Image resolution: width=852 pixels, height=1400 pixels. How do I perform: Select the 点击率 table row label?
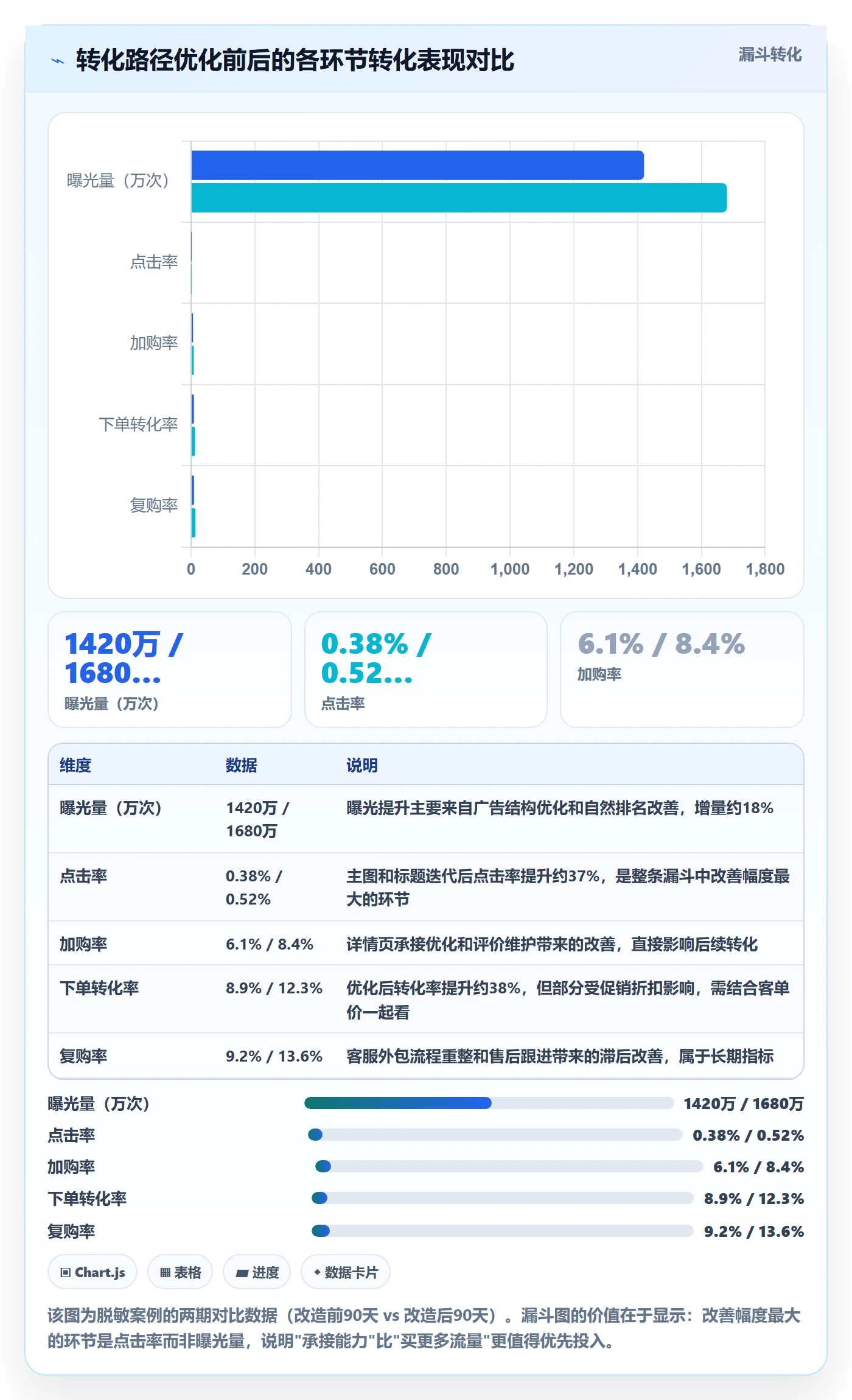pos(83,876)
